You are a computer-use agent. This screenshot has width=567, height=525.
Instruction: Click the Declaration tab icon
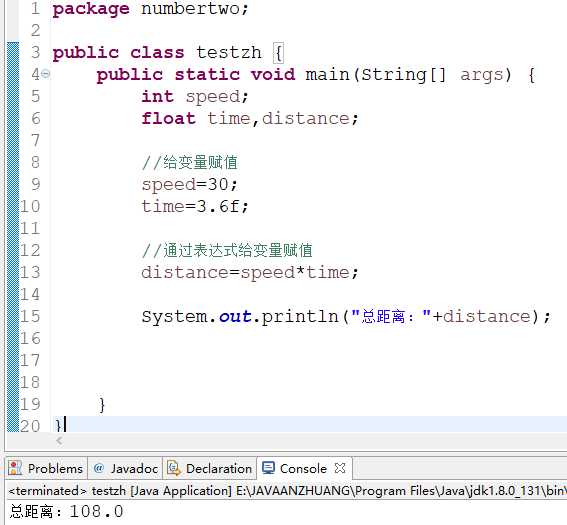point(174,468)
